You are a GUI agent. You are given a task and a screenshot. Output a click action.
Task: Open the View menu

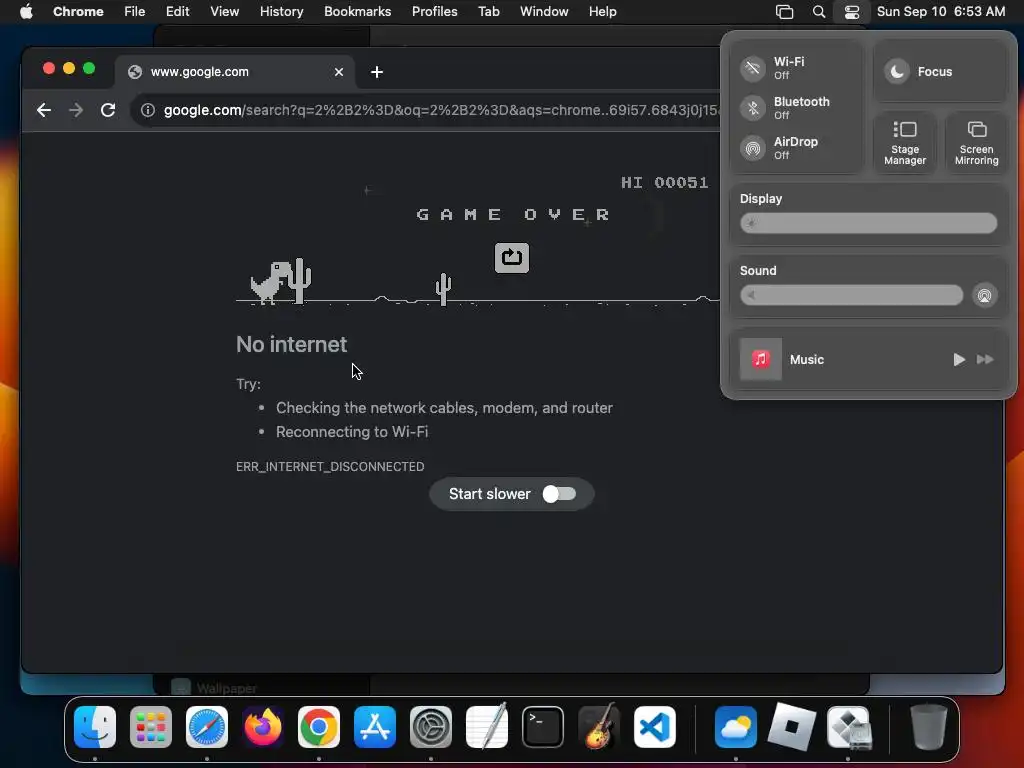click(225, 12)
